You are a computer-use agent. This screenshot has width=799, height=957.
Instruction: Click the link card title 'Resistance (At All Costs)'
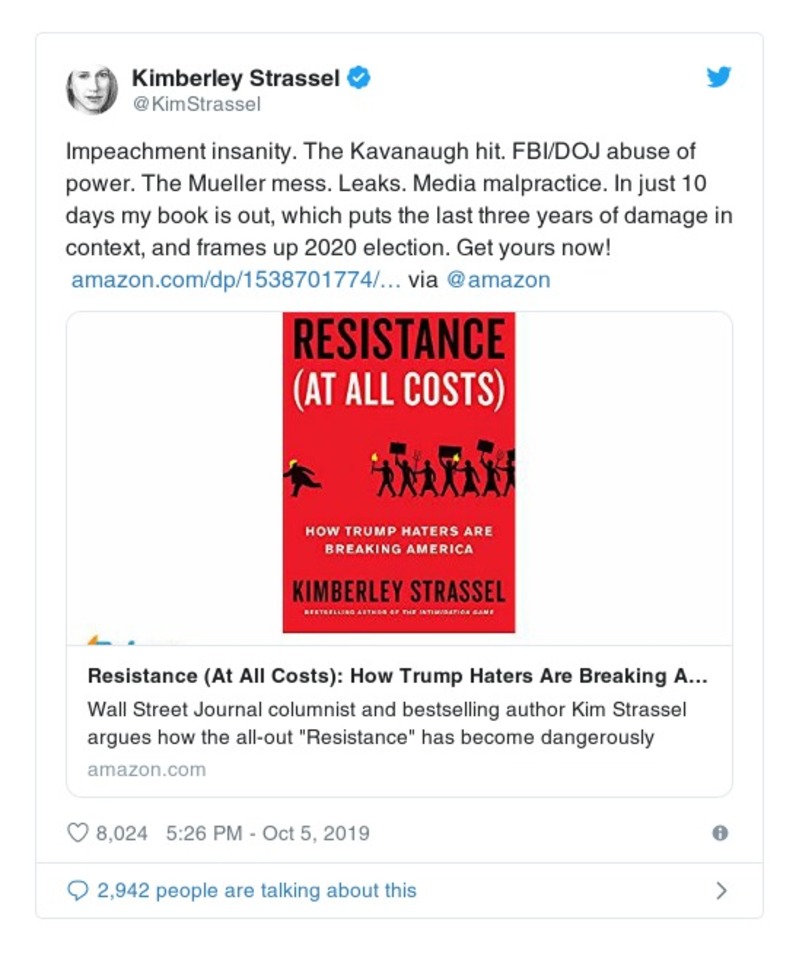pos(398,676)
